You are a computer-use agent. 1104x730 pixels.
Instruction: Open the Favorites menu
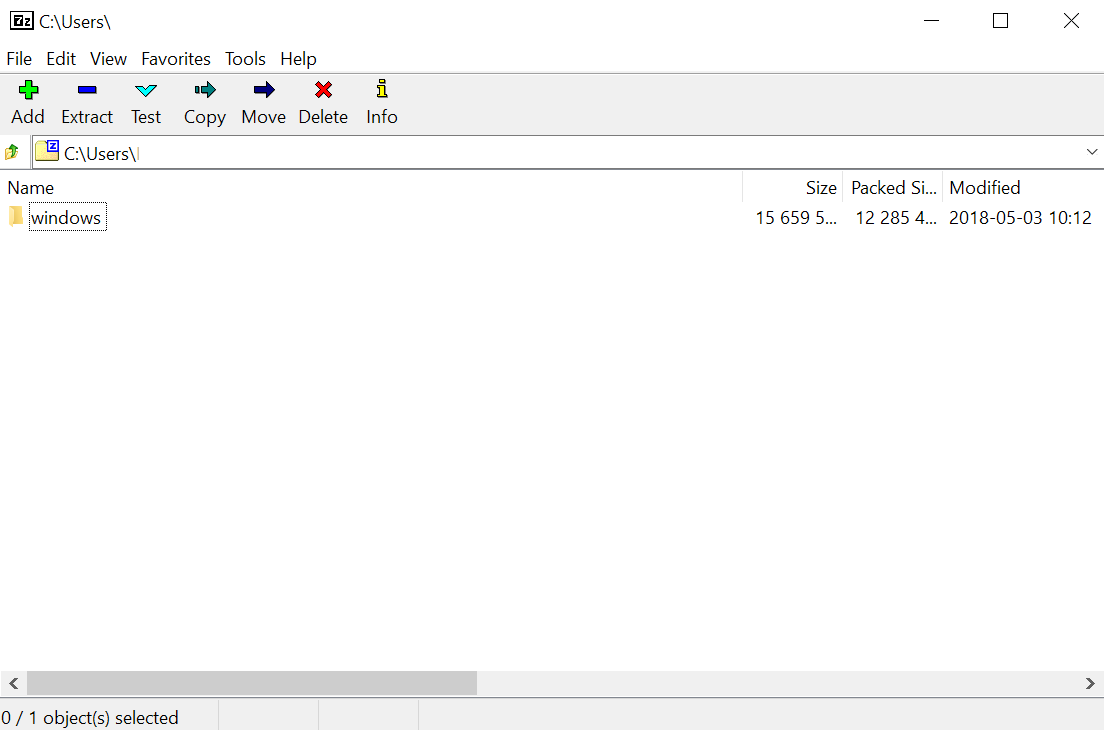pos(176,58)
